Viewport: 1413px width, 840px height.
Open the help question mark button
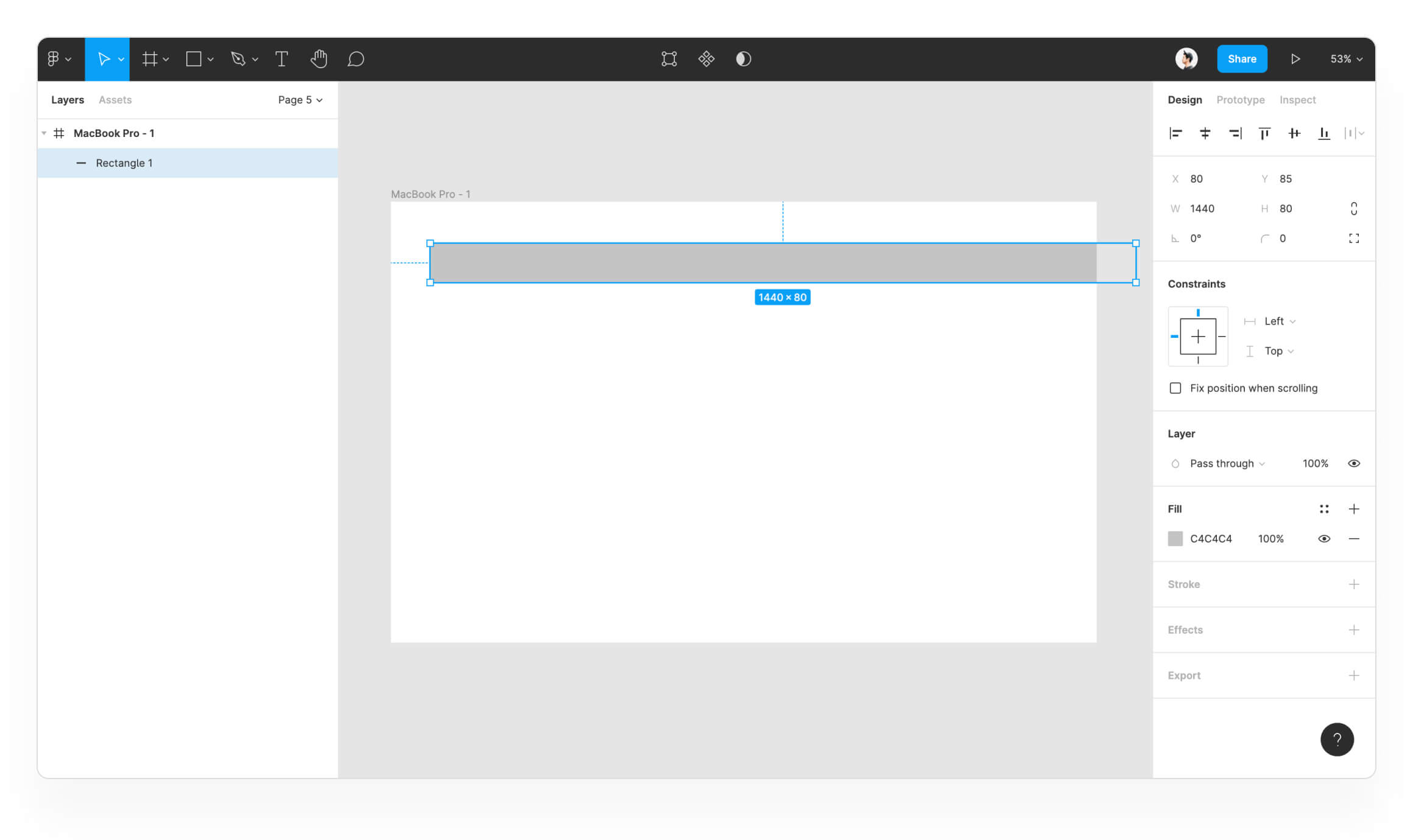[x=1337, y=739]
